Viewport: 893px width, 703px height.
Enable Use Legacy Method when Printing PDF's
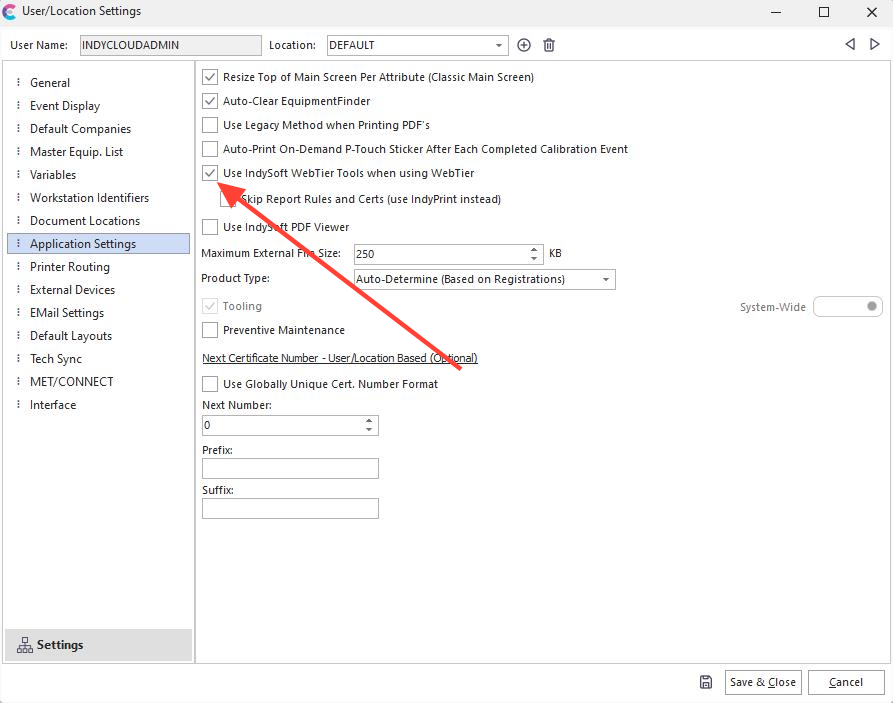point(209,125)
